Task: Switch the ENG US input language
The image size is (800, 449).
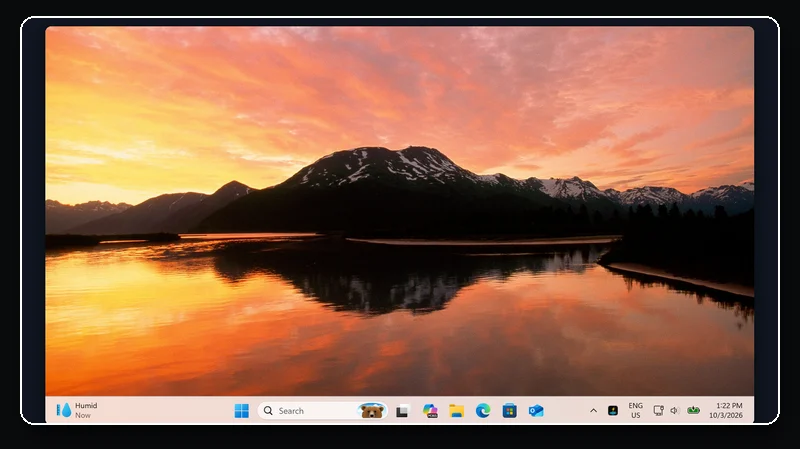Action: 635,411
